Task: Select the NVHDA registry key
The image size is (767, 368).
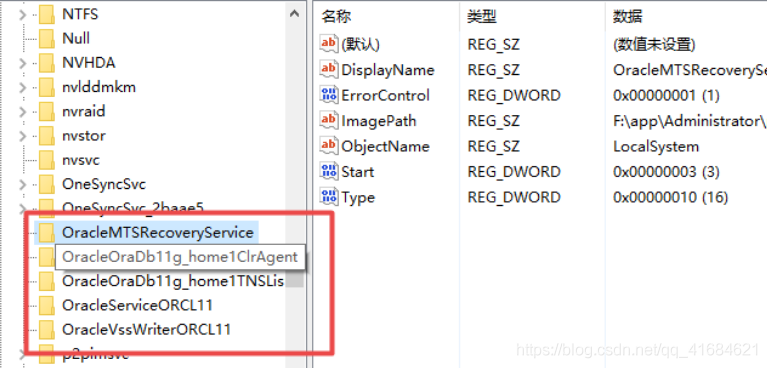Action: point(89,63)
